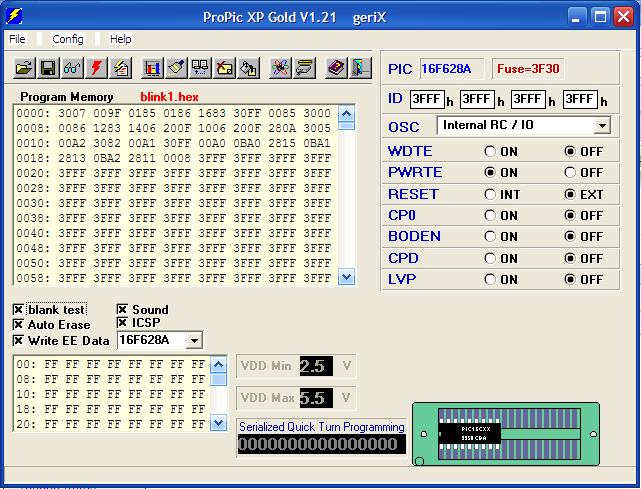The image size is (641, 489).
Task: Click the lightning with document toolbar icon
Action: click(x=121, y=68)
